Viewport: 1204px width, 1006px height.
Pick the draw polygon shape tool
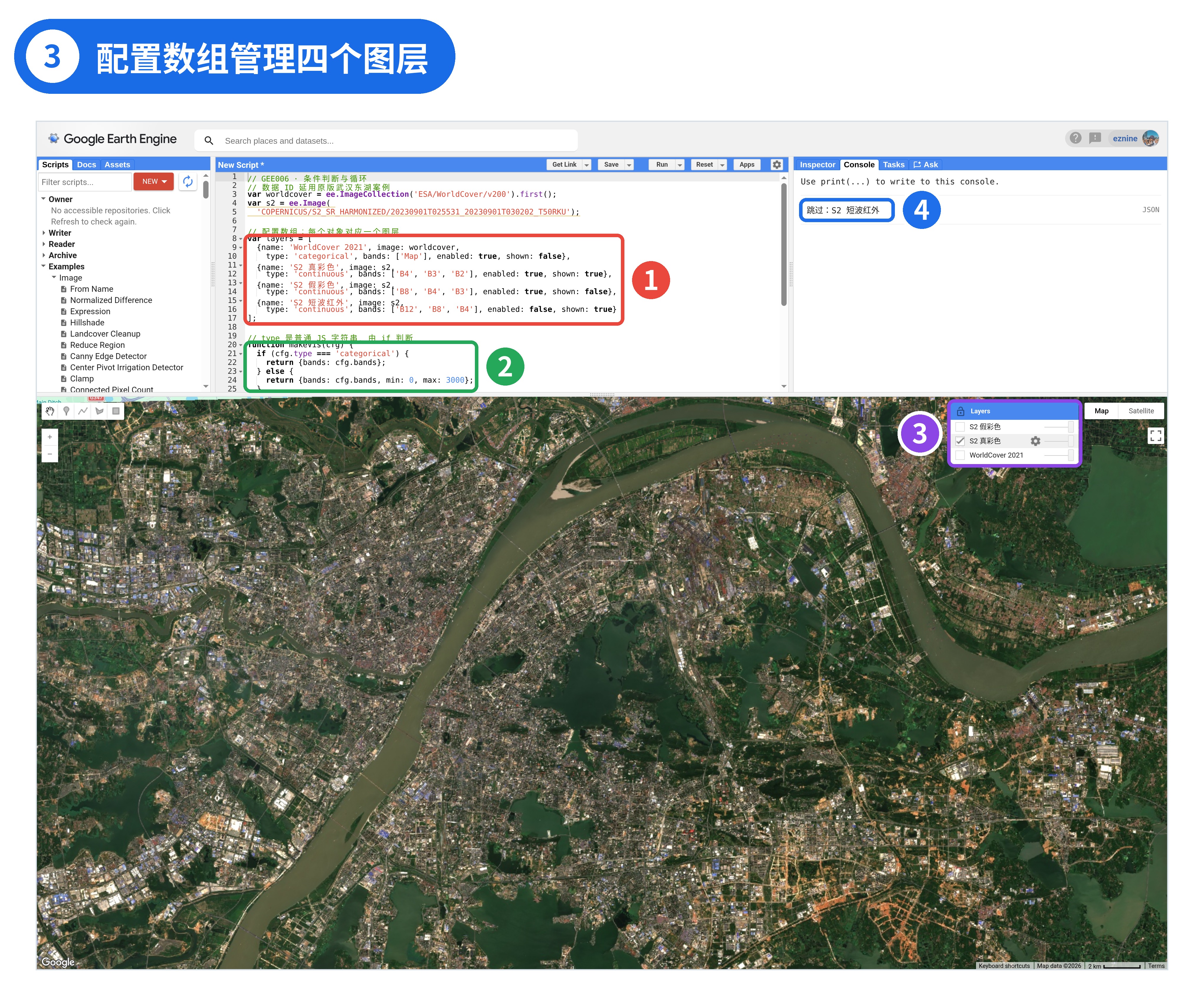(x=100, y=411)
